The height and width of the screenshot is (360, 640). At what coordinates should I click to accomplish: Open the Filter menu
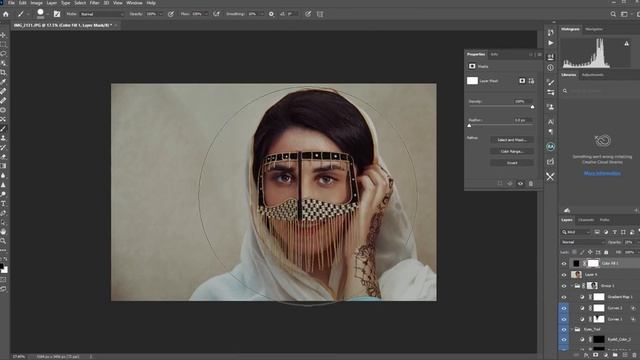94,3
